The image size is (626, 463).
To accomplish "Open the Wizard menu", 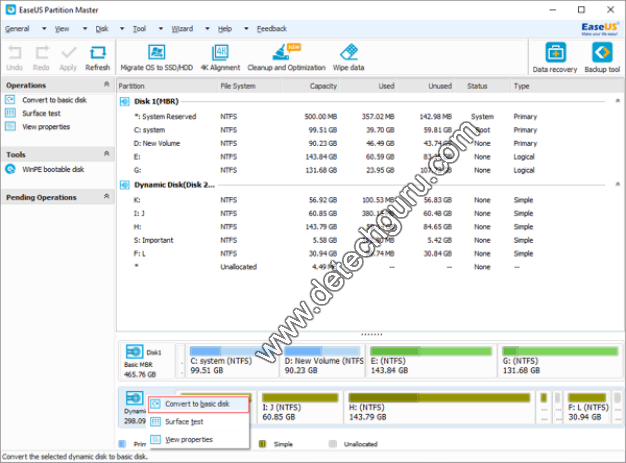I will click(x=182, y=29).
